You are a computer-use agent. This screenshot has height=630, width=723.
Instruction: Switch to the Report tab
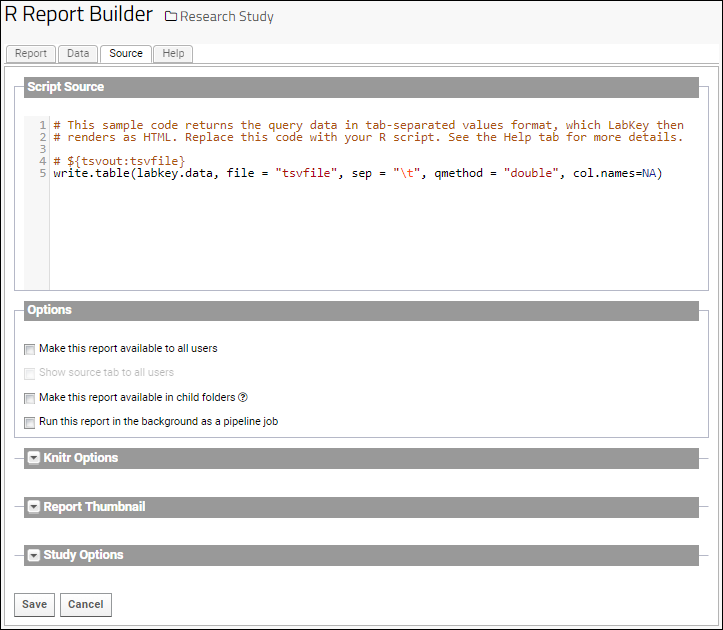point(31,53)
